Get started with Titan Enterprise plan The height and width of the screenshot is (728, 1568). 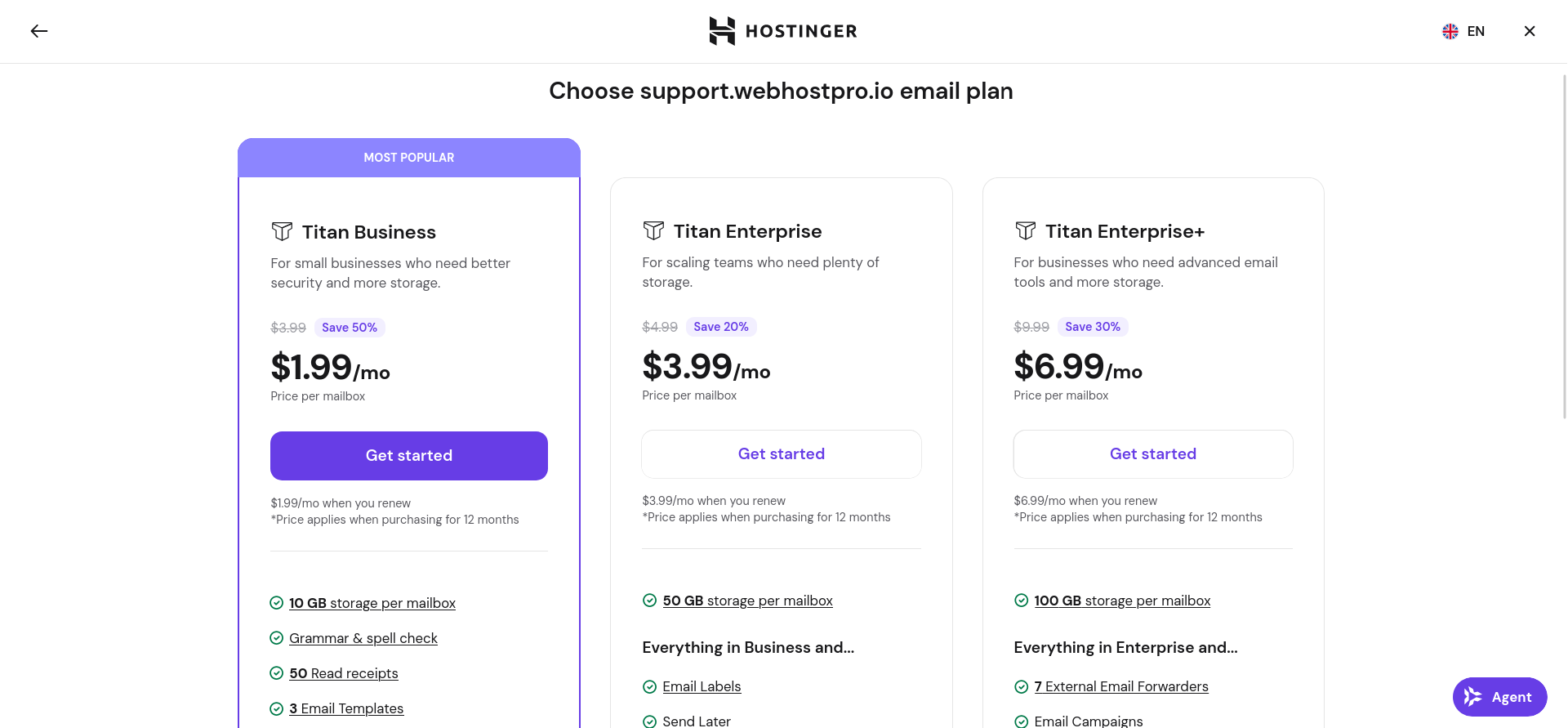click(x=782, y=454)
